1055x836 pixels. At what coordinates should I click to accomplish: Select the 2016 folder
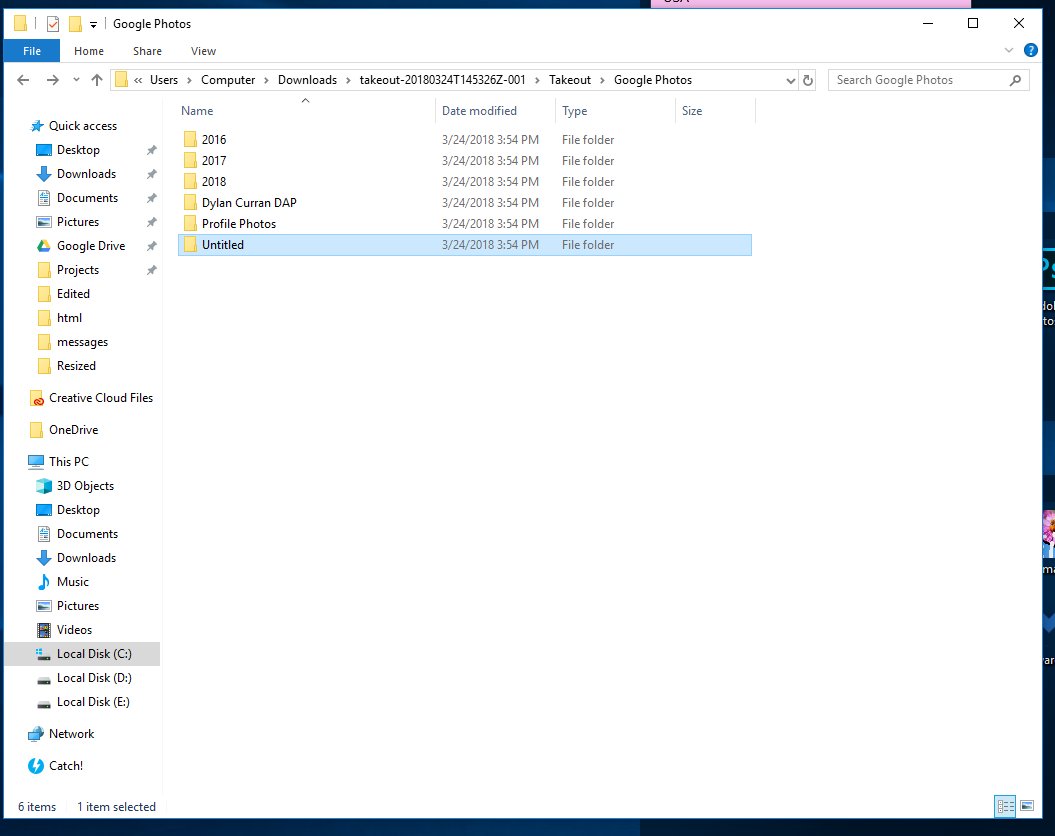tap(464, 140)
